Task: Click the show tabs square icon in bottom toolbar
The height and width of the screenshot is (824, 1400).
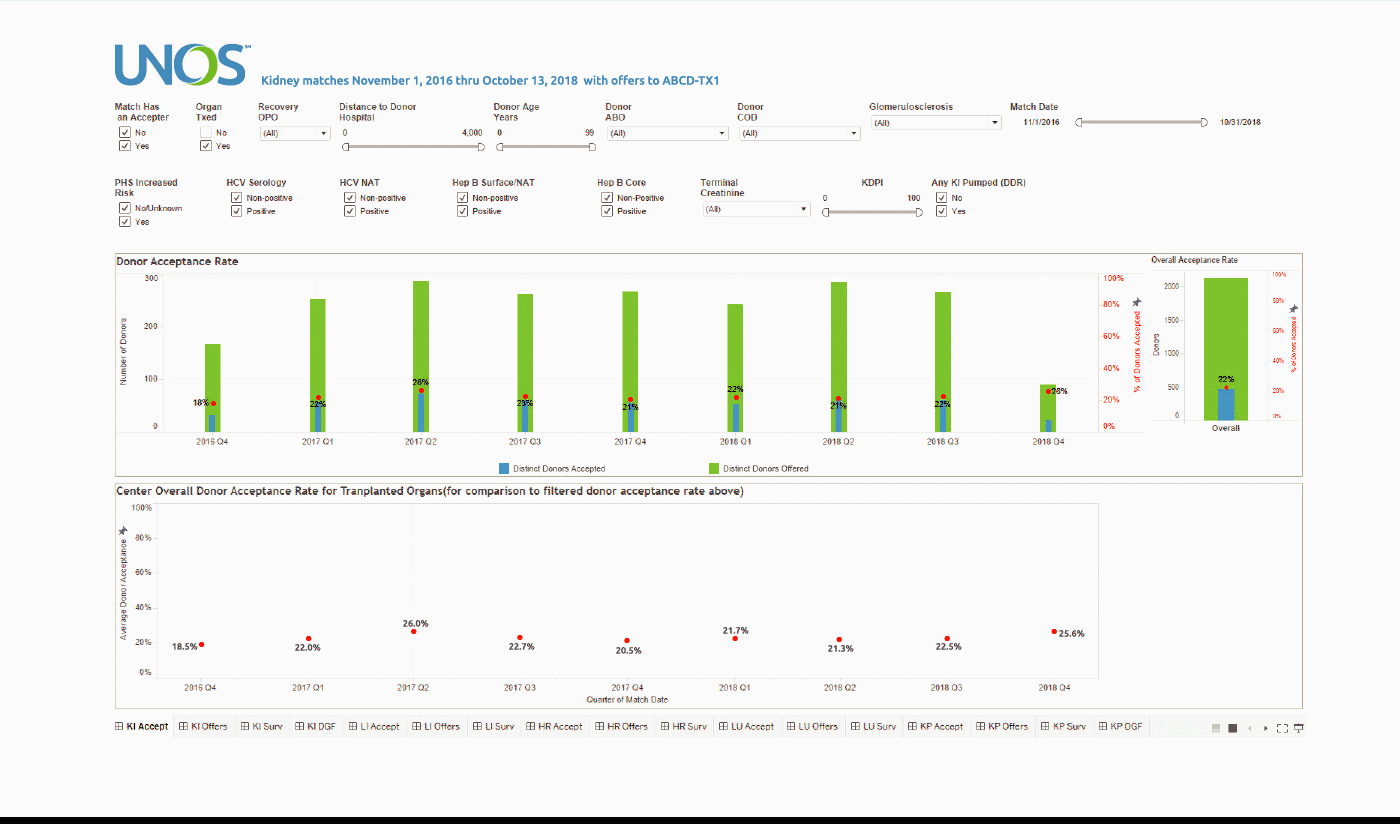Action: 1233,728
